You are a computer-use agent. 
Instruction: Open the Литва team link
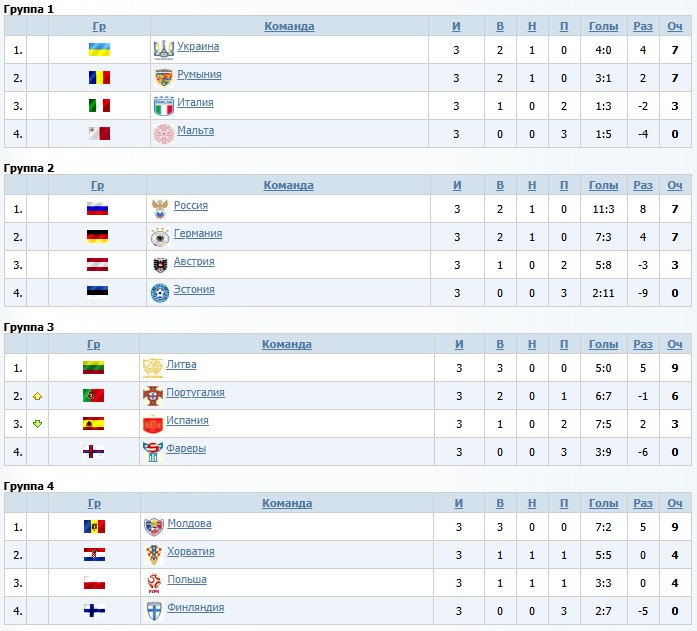click(x=181, y=365)
